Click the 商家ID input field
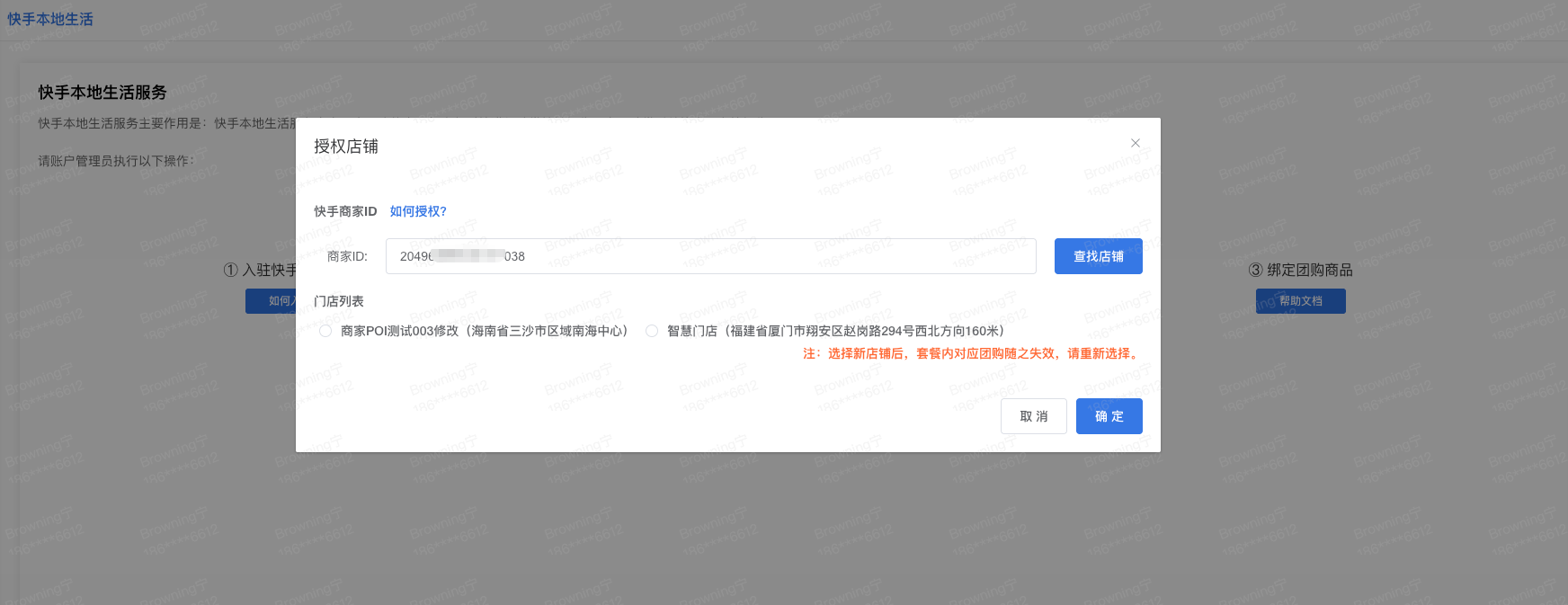 click(710, 256)
